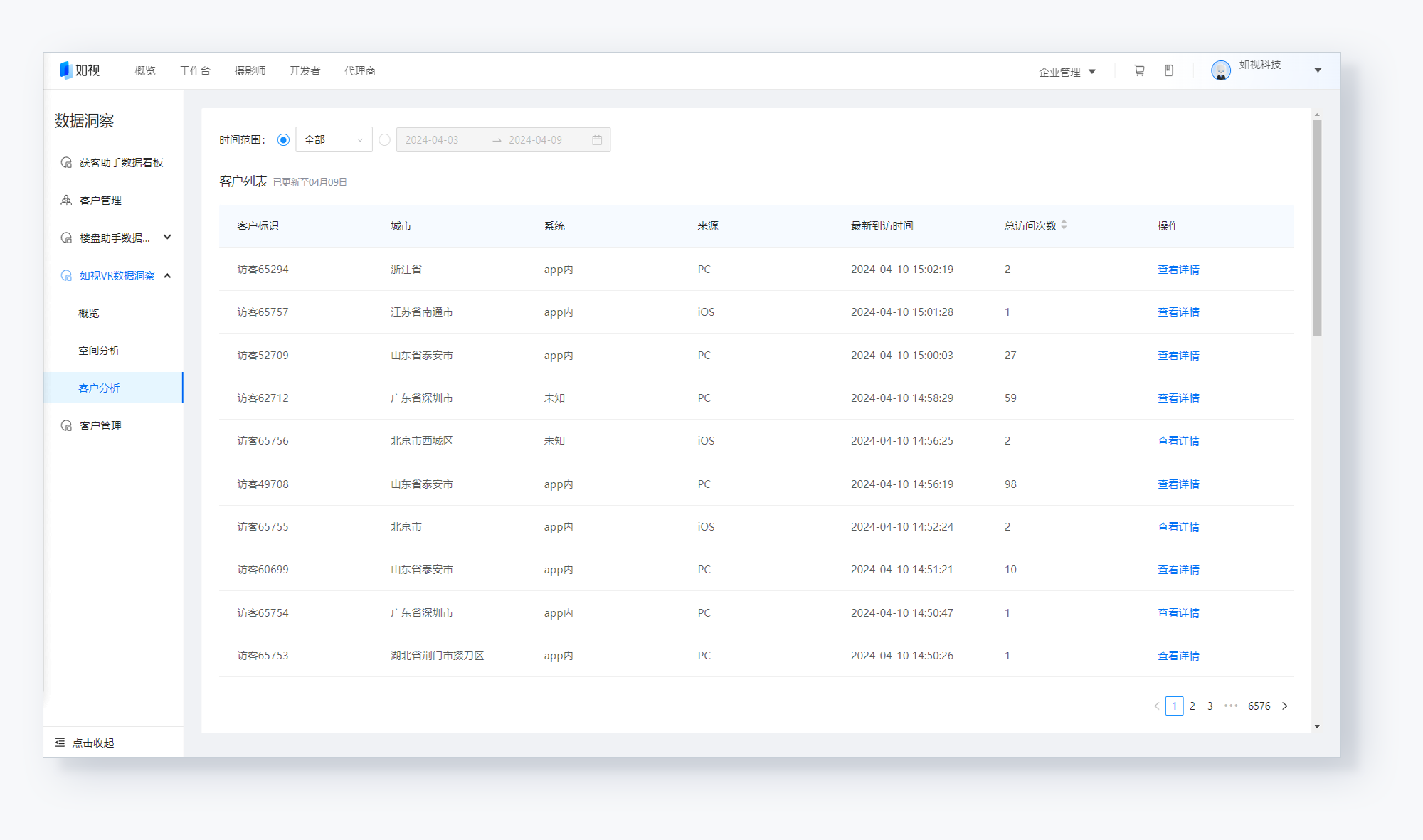Click the icon beside bottom 客户管理

coord(66,425)
